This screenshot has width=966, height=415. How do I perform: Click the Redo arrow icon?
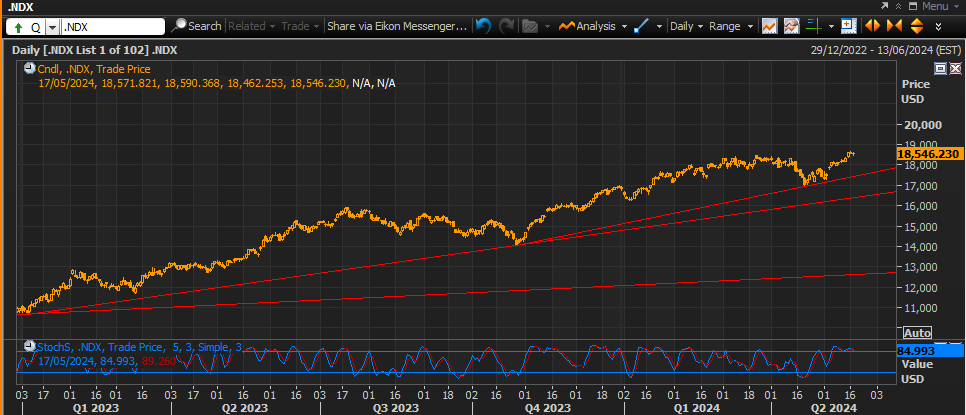(506, 26)
